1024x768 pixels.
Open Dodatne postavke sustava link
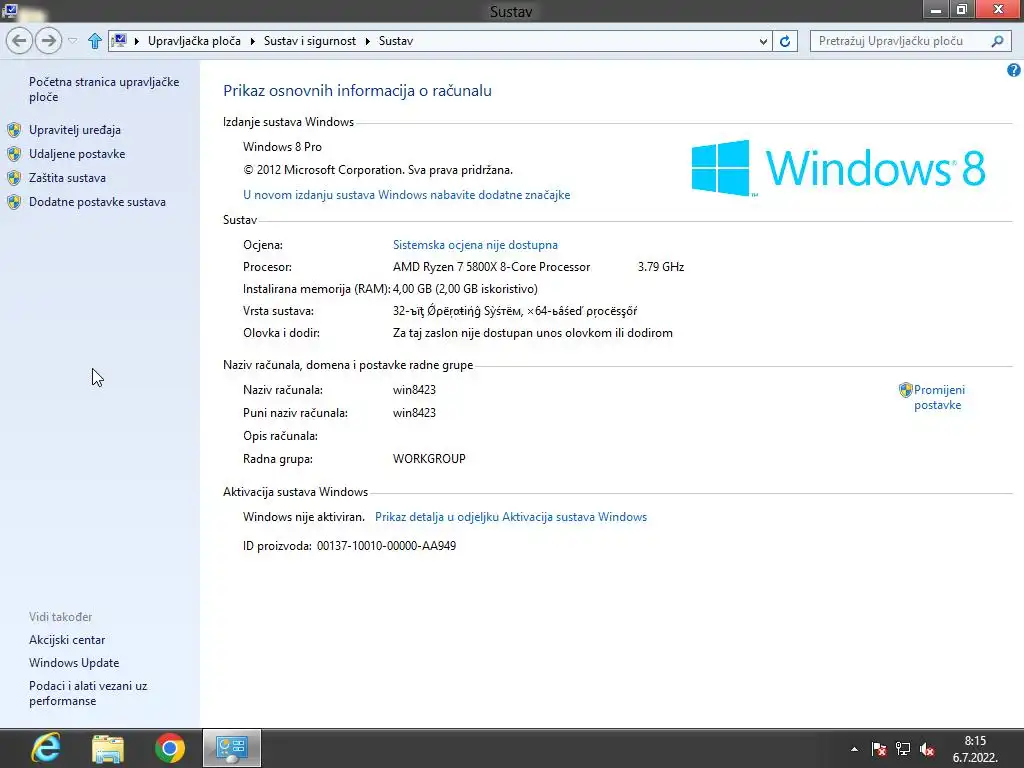coord(97,202)
